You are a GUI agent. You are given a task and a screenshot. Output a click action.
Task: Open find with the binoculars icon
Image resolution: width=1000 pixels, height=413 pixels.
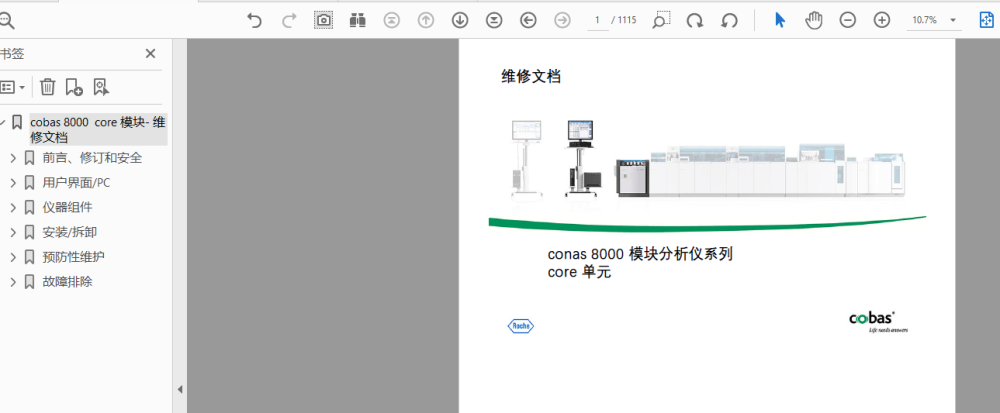coord(357,20)
